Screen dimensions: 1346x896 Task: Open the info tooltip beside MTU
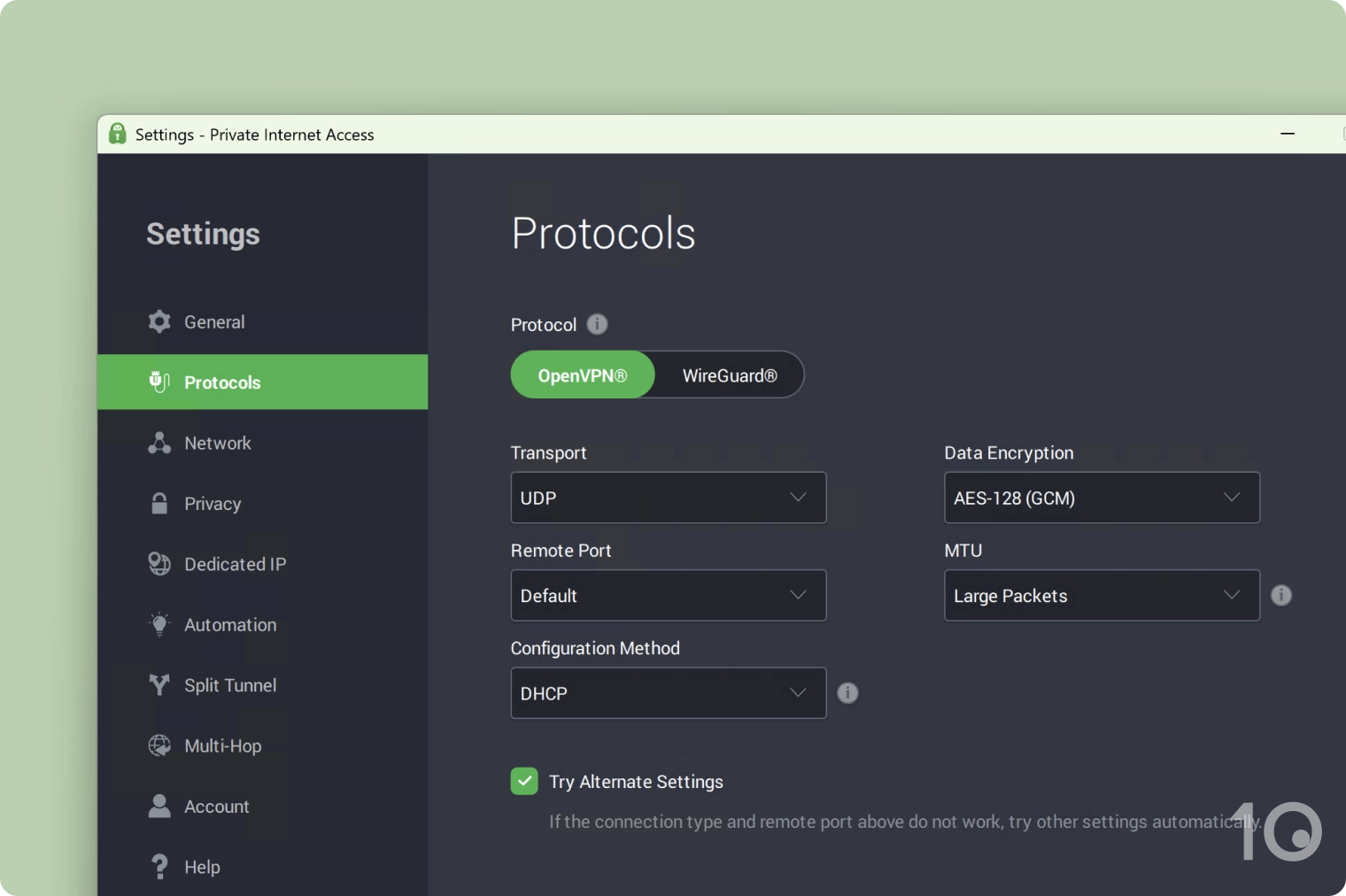click(x=1281, y=595)
